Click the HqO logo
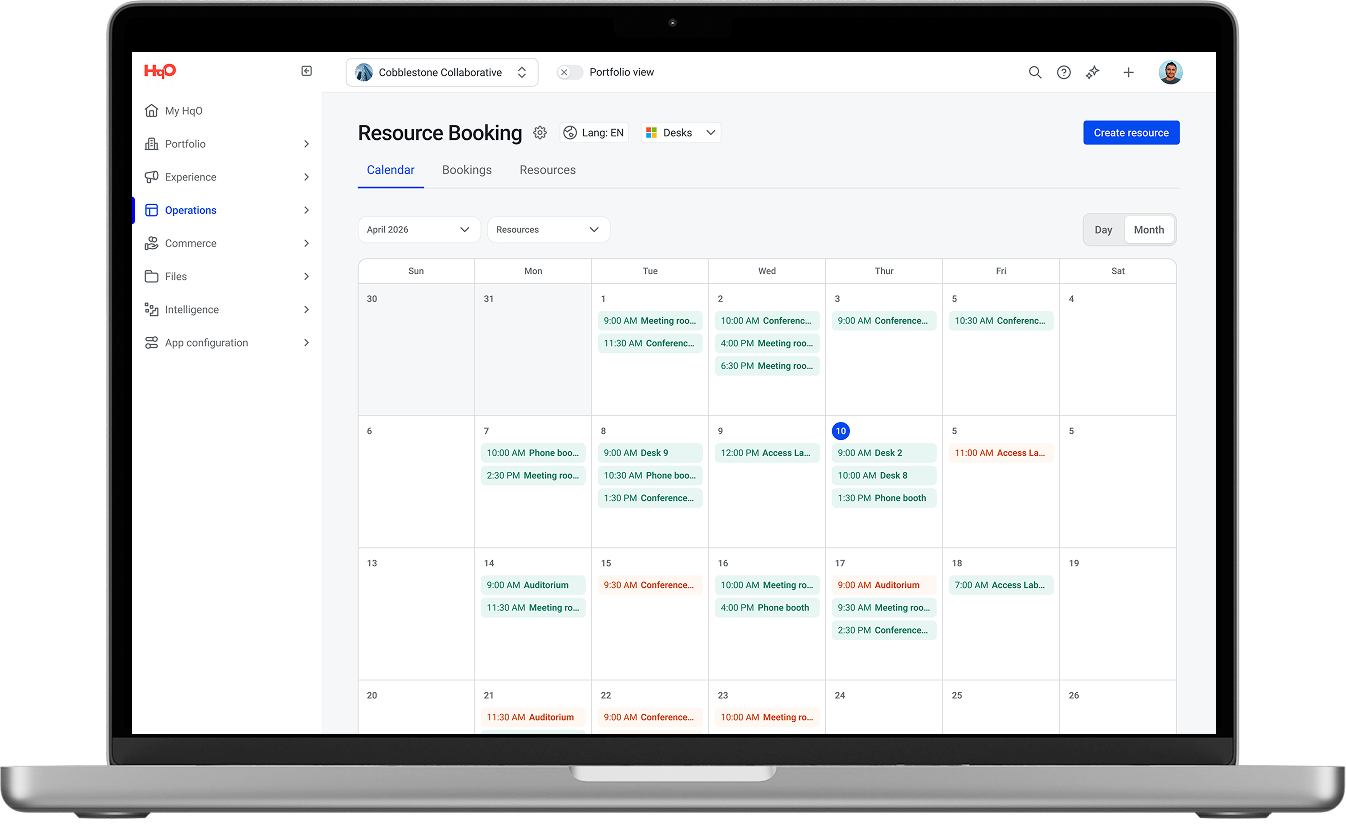The width and height of the screenshot is (1346, 826). [x=160, y=71]
